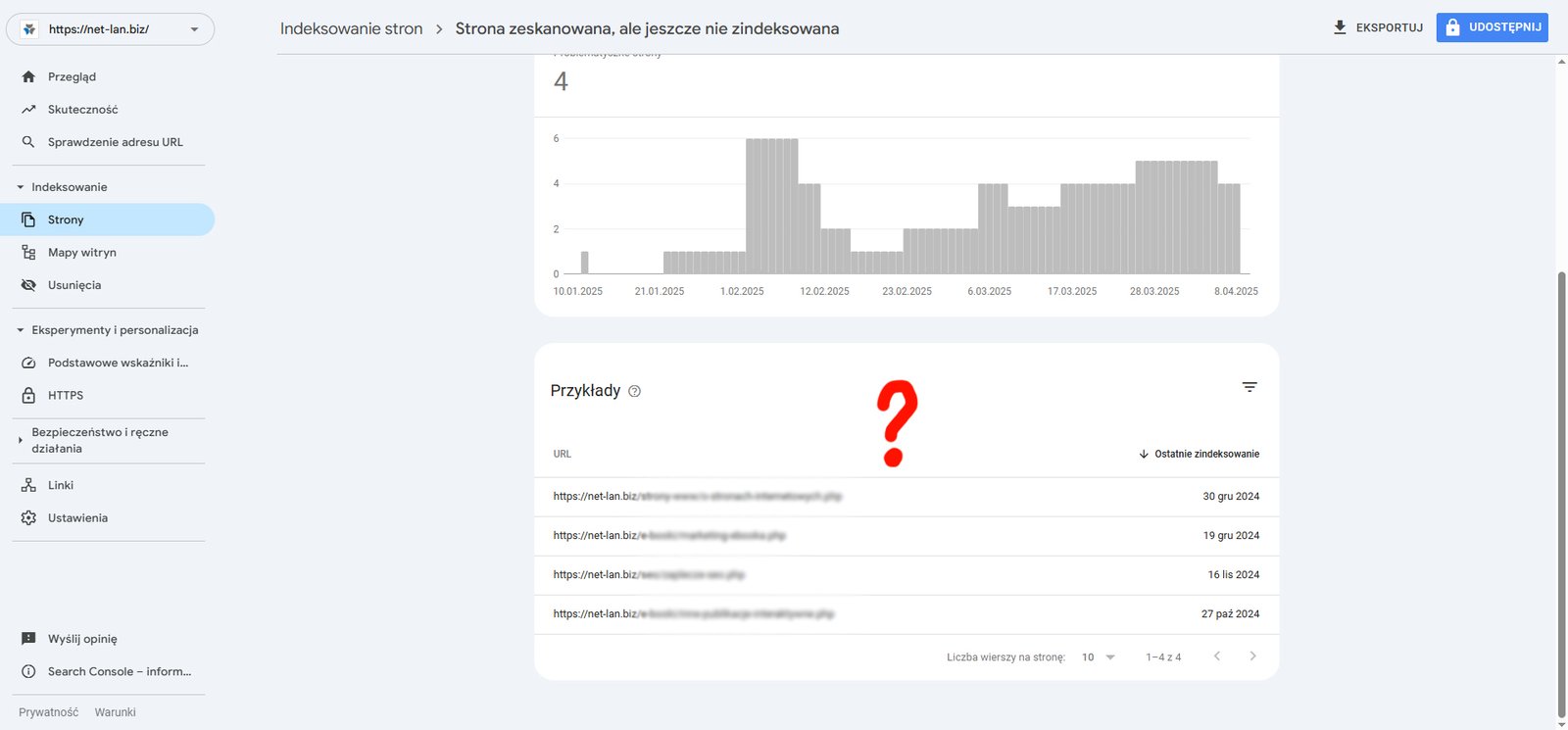Click the magnifier icon for Sprawdzenie adresu URL

click(28, 142)
